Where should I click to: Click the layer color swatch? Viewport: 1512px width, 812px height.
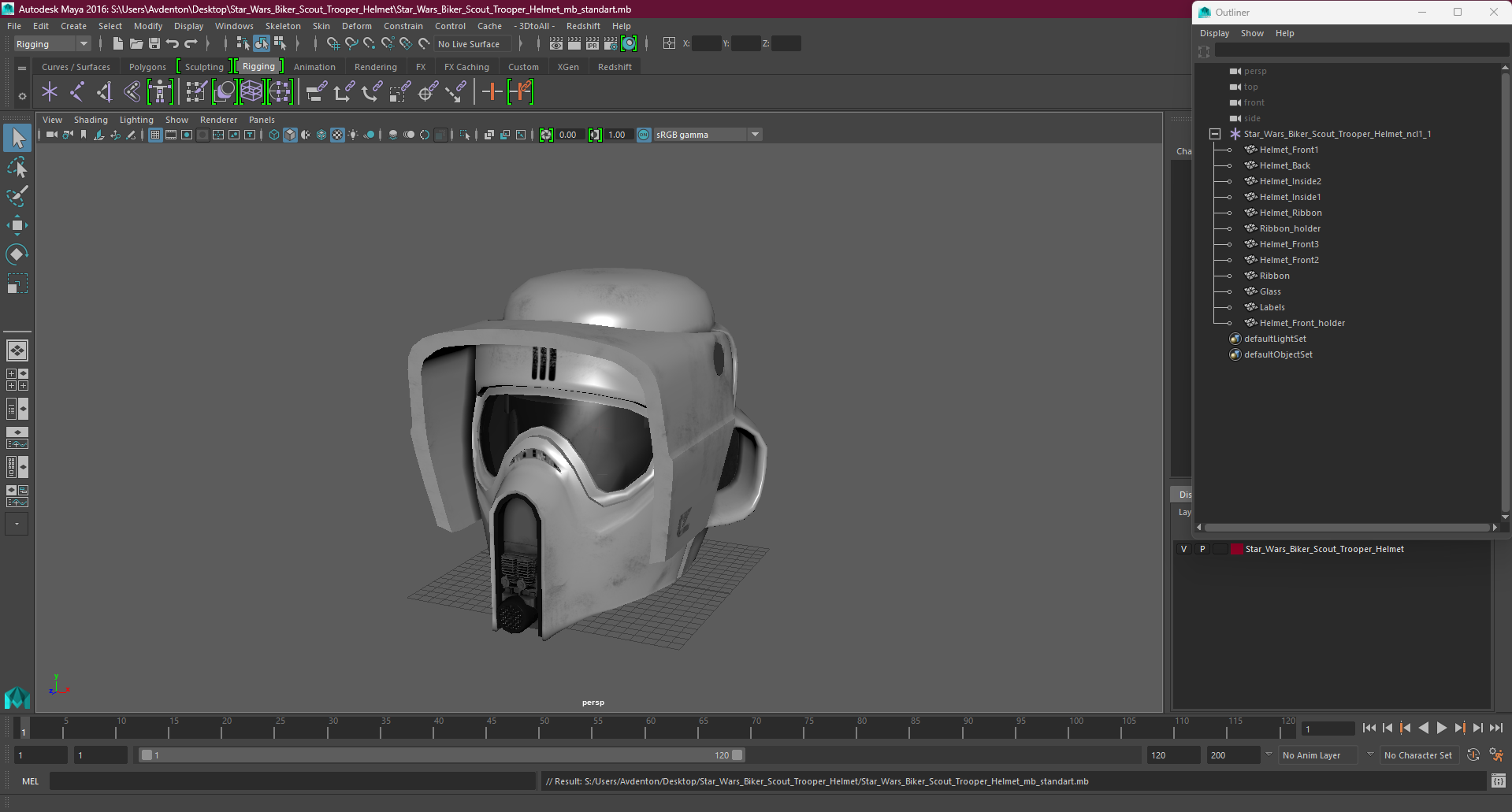coord(1236,549)
